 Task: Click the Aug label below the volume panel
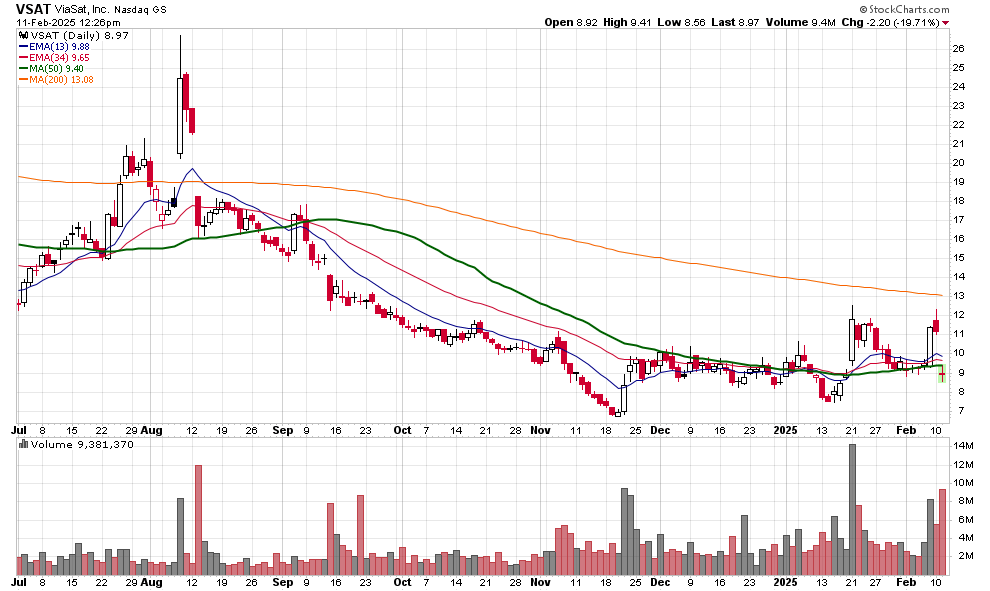tap(152, 581)
